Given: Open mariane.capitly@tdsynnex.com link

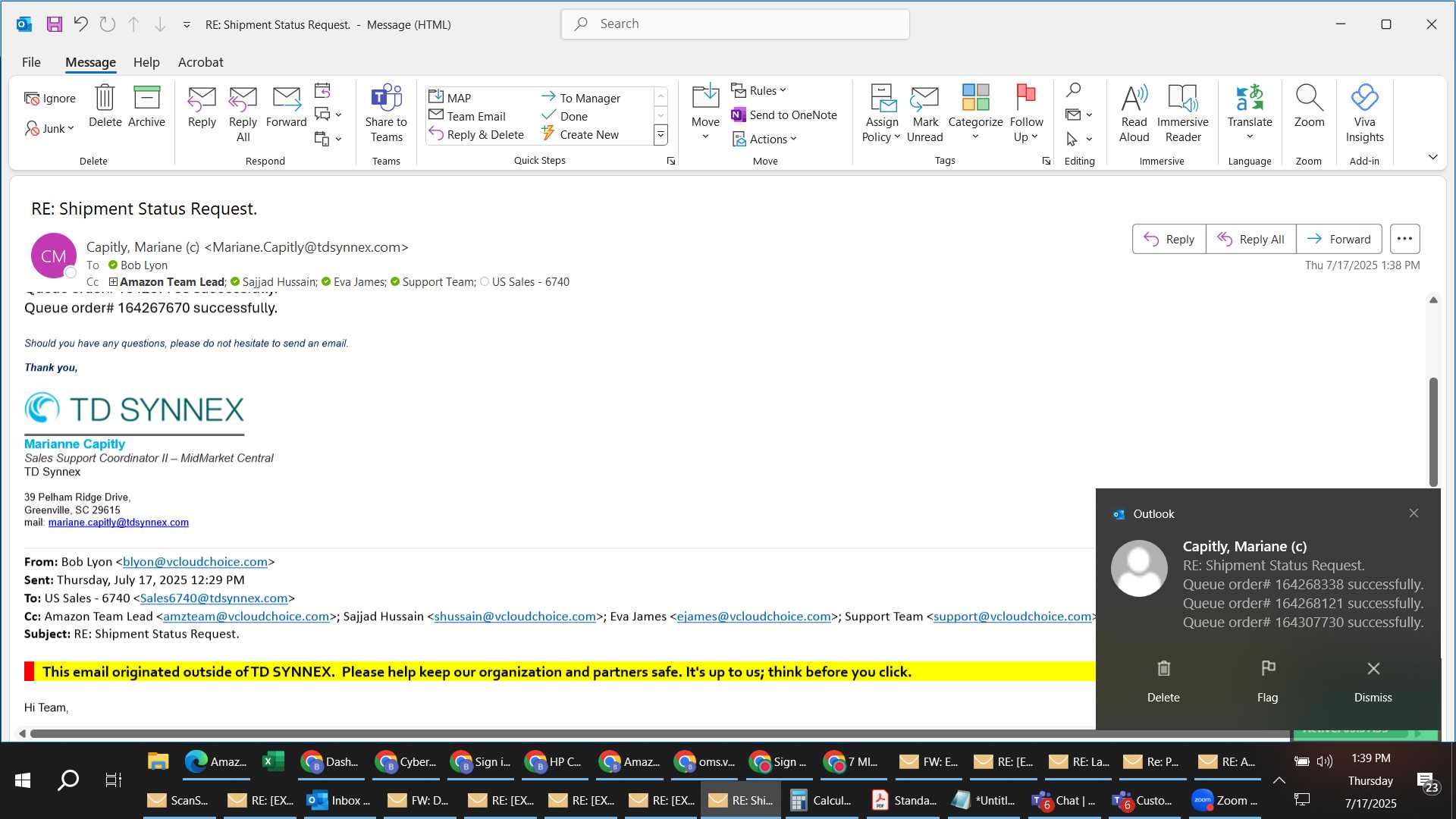Looking at the screenshot, I should click(x=118, y=522).
